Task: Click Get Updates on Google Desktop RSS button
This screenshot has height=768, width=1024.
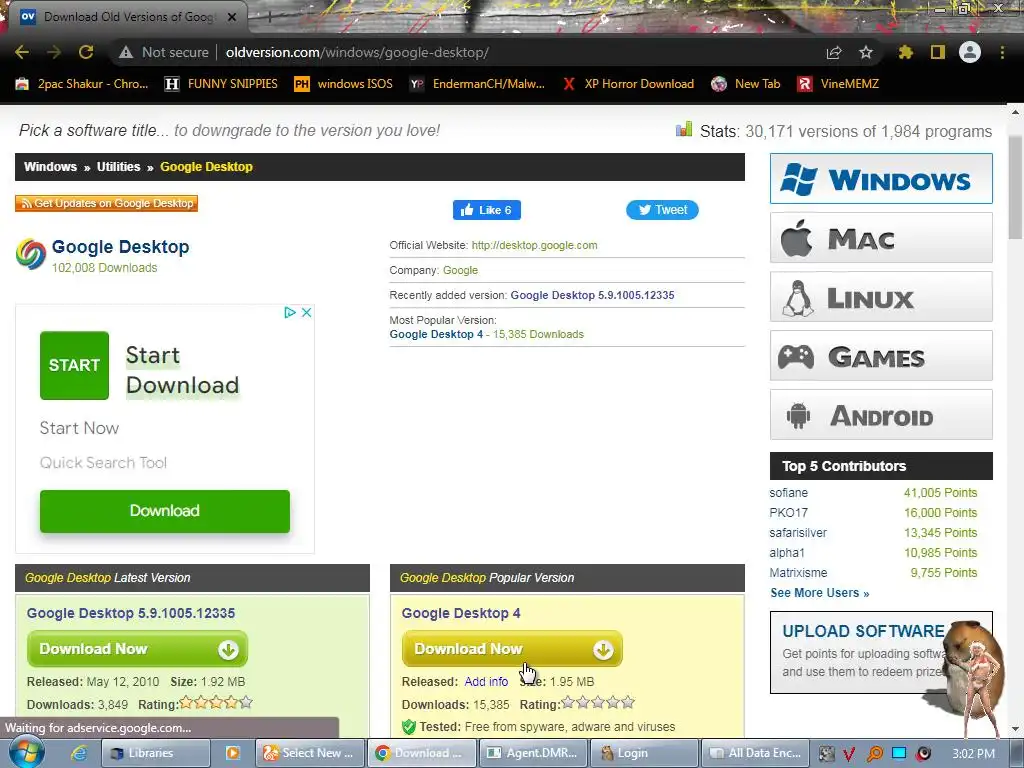Action: [106, 203]
